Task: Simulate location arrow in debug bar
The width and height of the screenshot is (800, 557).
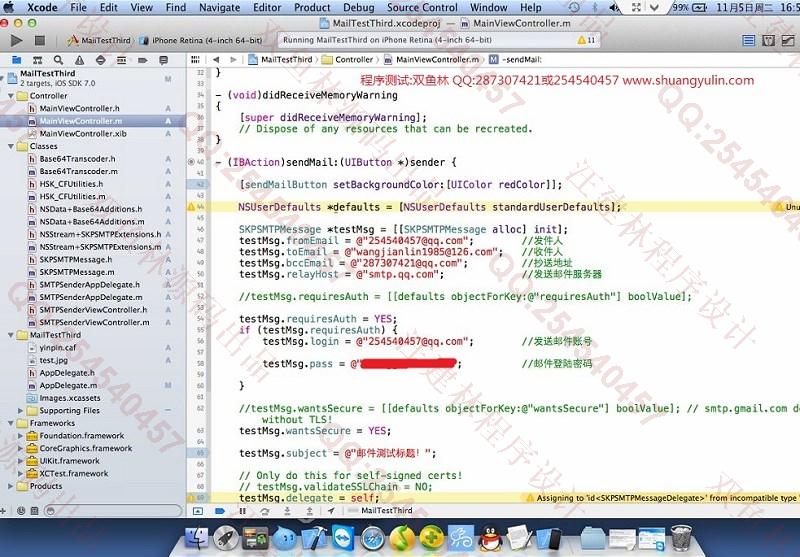Action: point(331,511)
